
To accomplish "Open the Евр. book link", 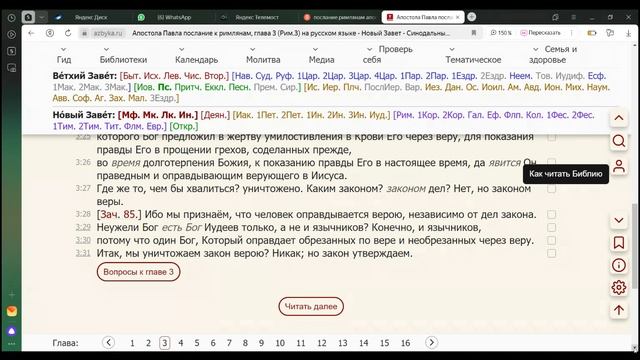I will click(155, 126).
